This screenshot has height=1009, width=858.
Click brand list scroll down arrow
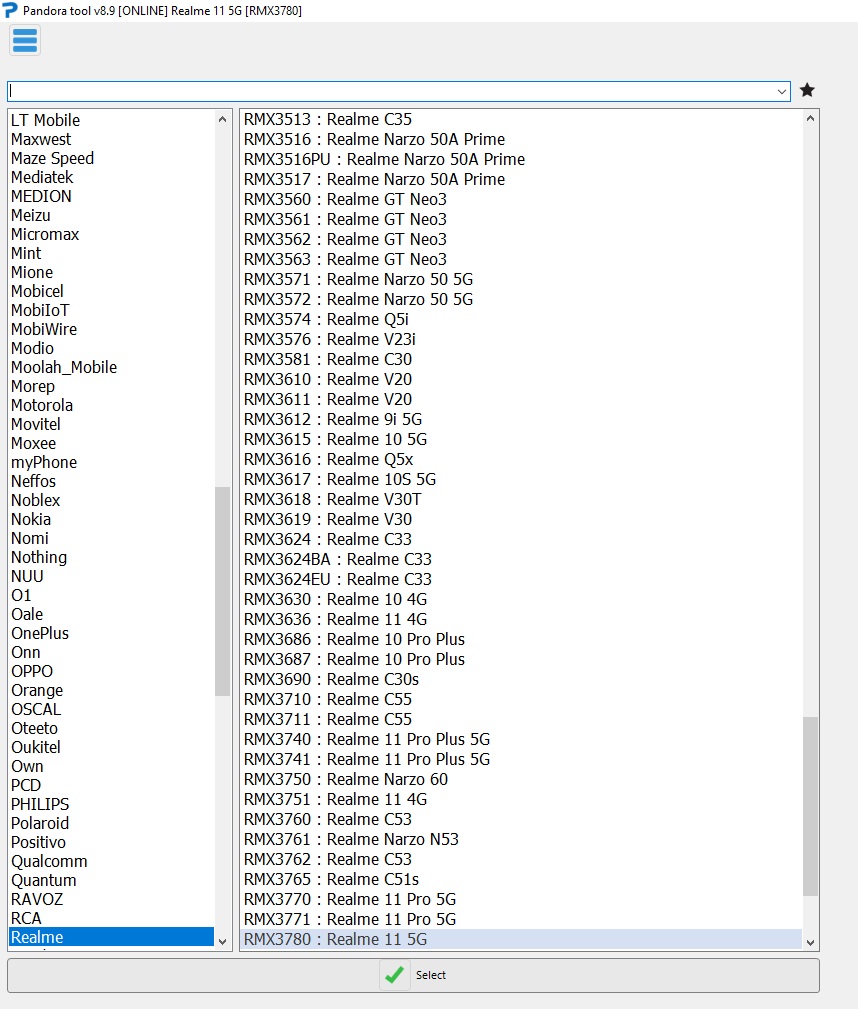pyautogui.click(x=222, y=941)
